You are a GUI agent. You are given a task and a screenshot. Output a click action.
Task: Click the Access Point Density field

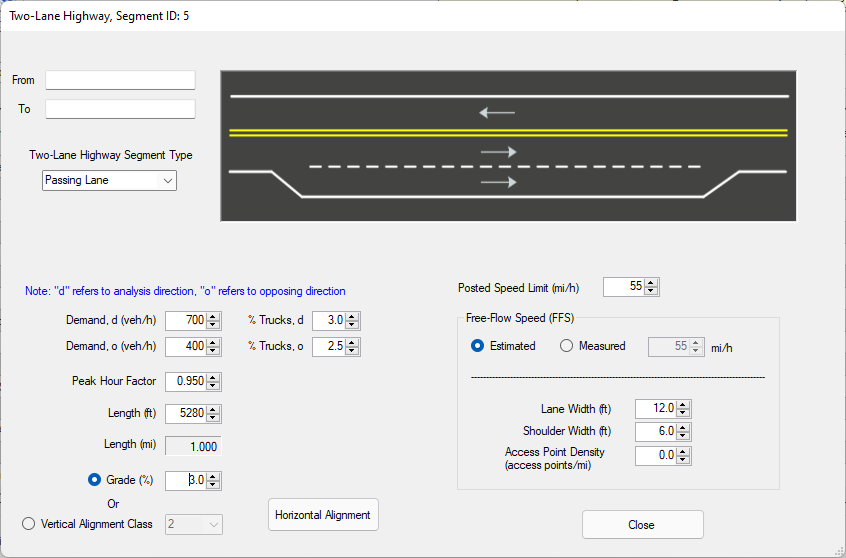click(656, 455)
